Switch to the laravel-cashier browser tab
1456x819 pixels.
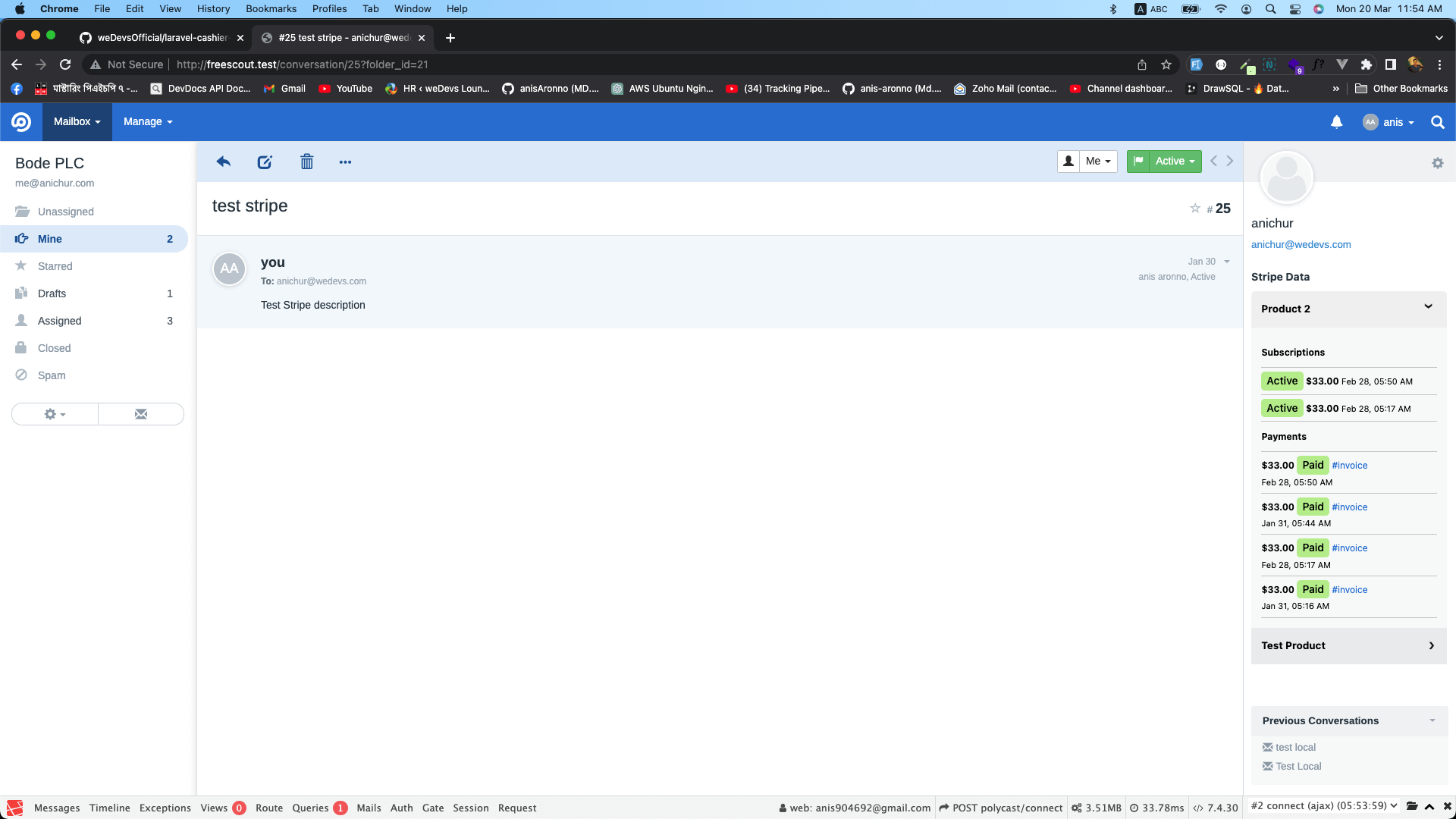point(155,37)
